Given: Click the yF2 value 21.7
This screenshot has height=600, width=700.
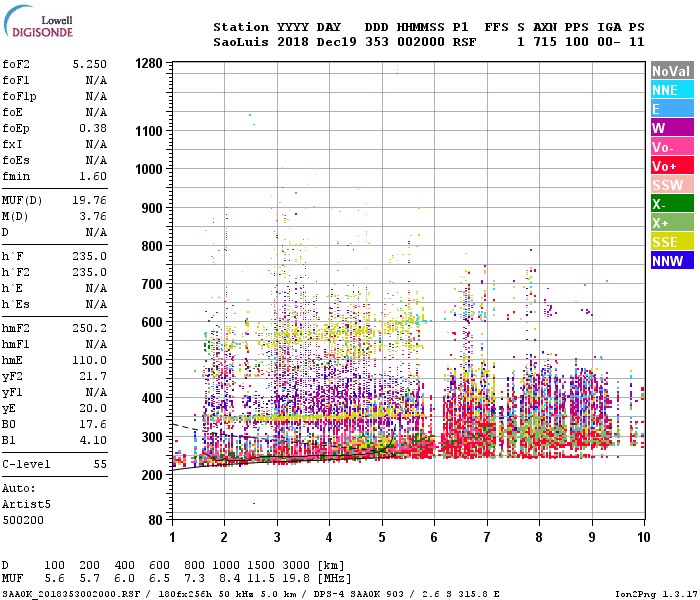Looking at the screenshot, I should tap(93, 376).
